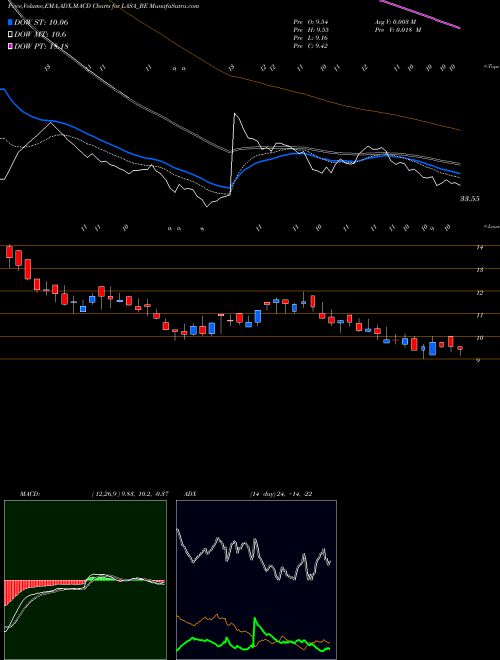Click the price axis label 14
Screen dimensions: 500x660
pyautogui.click(x=479, y=247)
